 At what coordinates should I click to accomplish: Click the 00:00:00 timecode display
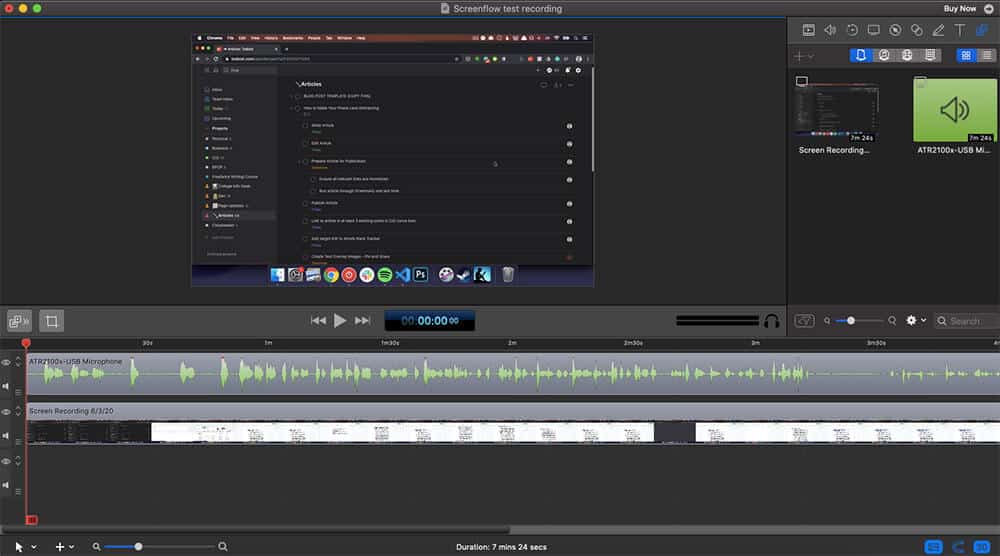[429, 321]
